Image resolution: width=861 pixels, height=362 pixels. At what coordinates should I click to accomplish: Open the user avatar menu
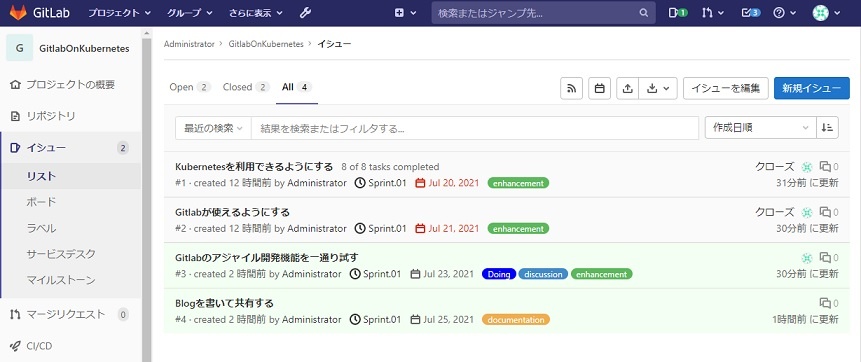click(x=826, y=13)
